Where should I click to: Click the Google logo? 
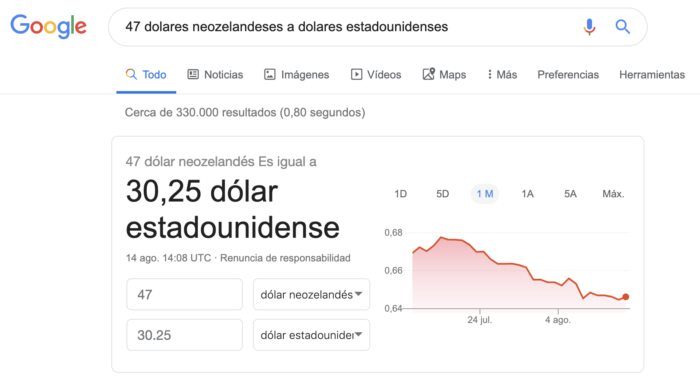(49, 26)
